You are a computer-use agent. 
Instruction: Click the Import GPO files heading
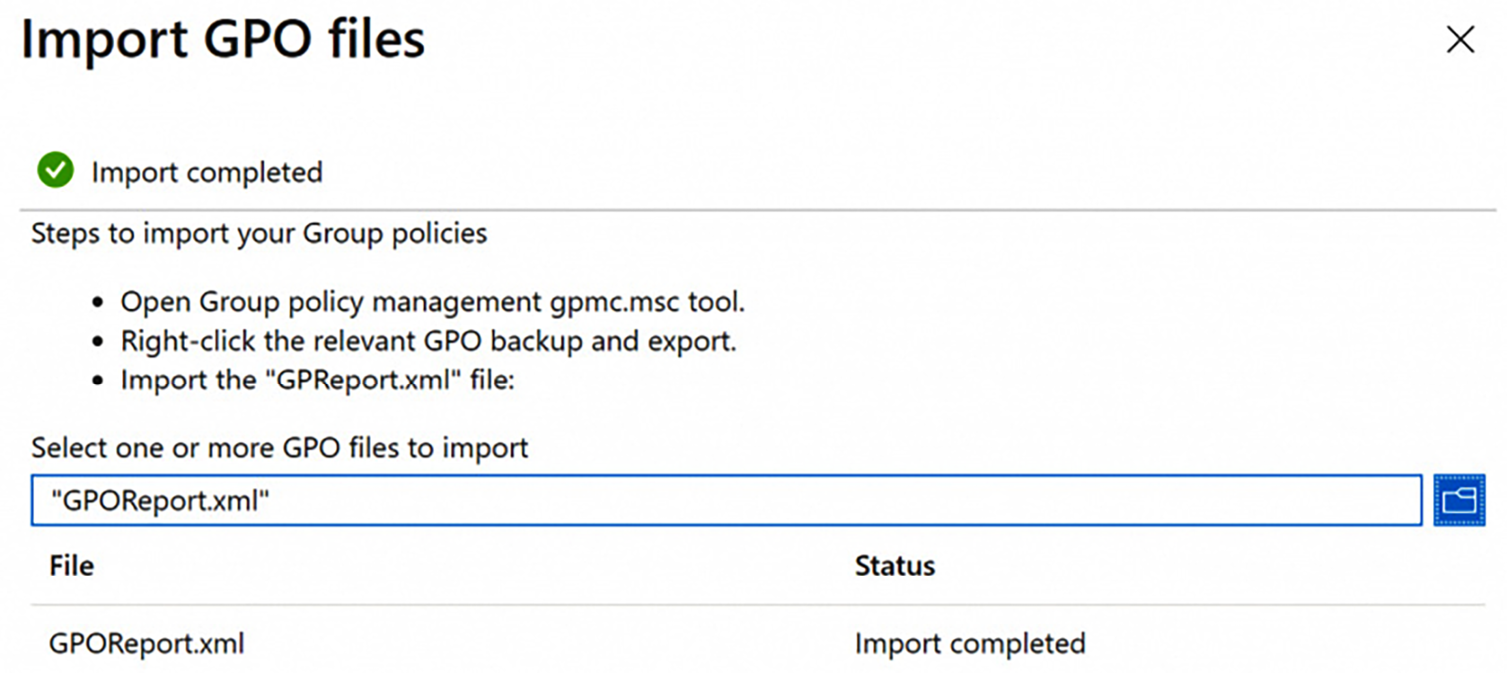coord(223,40)
